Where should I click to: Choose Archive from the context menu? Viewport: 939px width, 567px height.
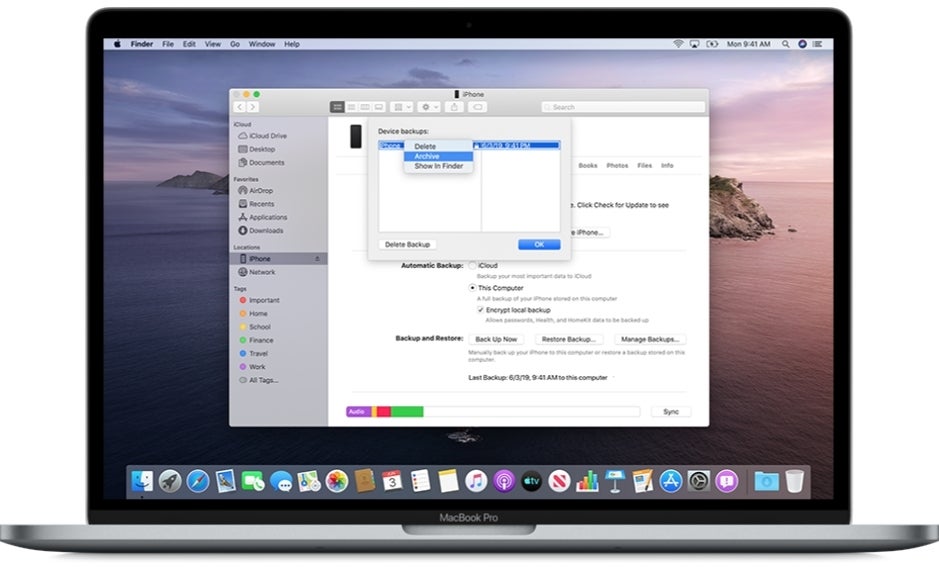point(438,156)
